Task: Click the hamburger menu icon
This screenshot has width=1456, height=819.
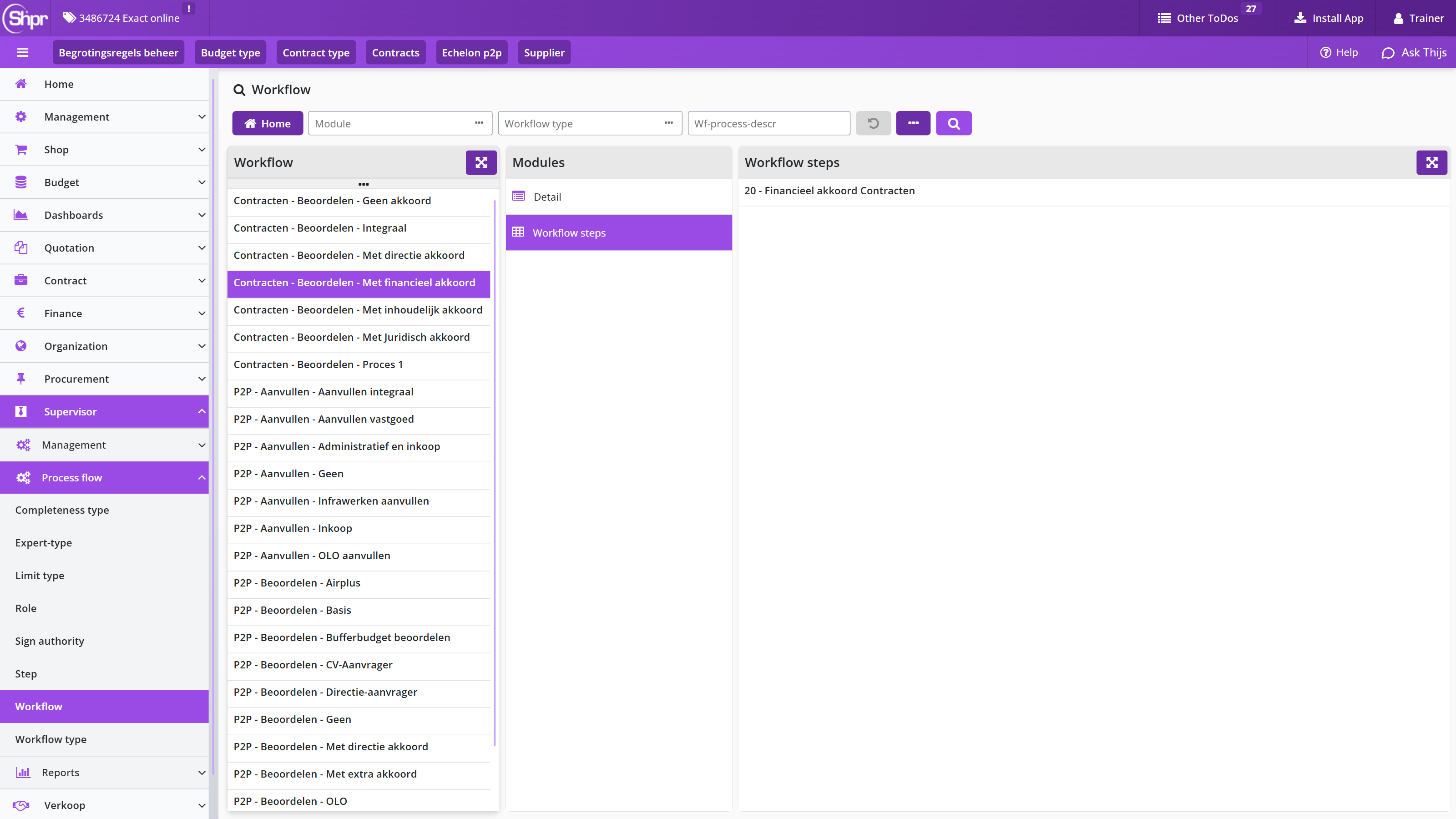Action: (x=23, y=53)
